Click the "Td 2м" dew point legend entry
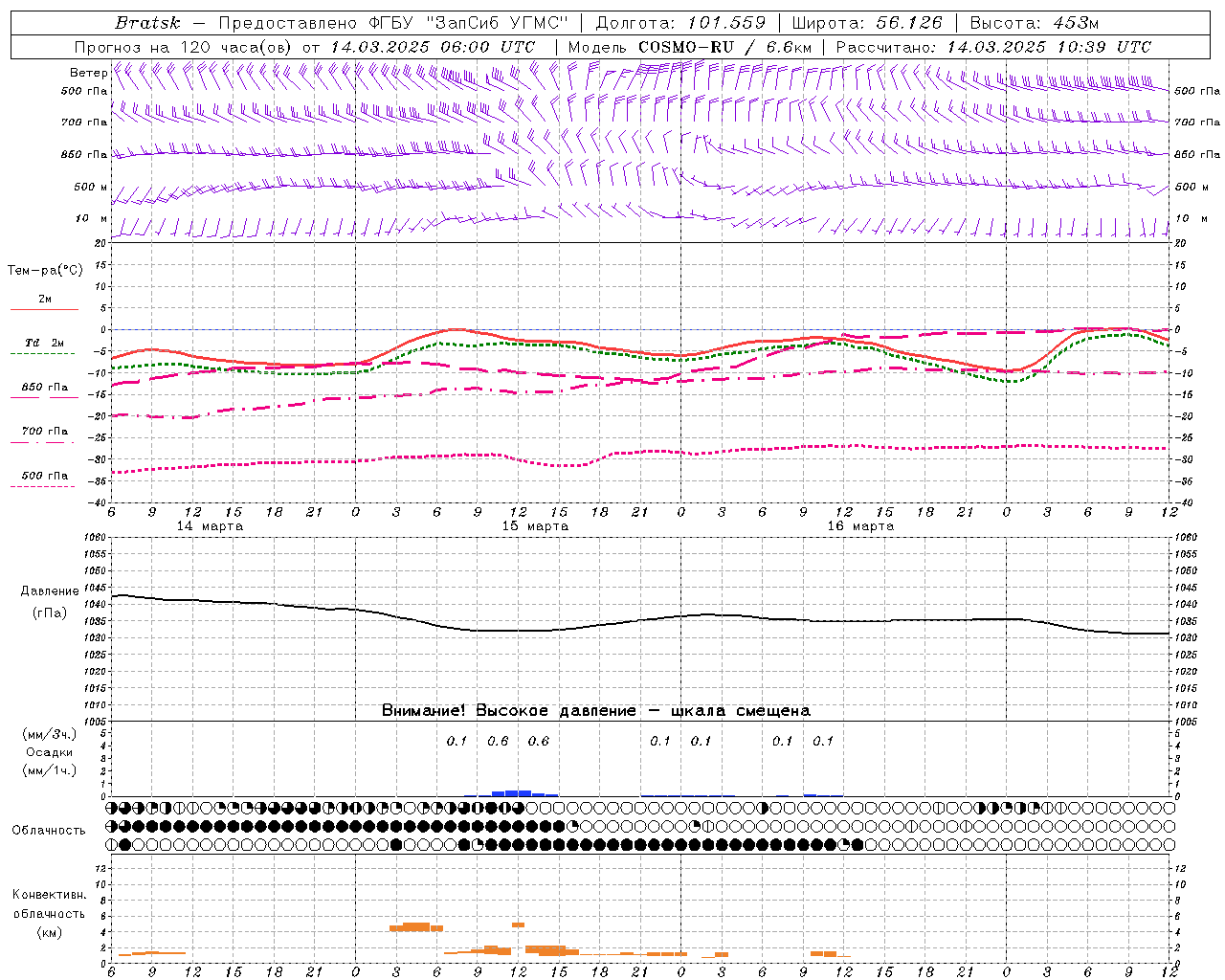Image resolution: width=1225 pixels, height=980 pixels. coord(44,343)
